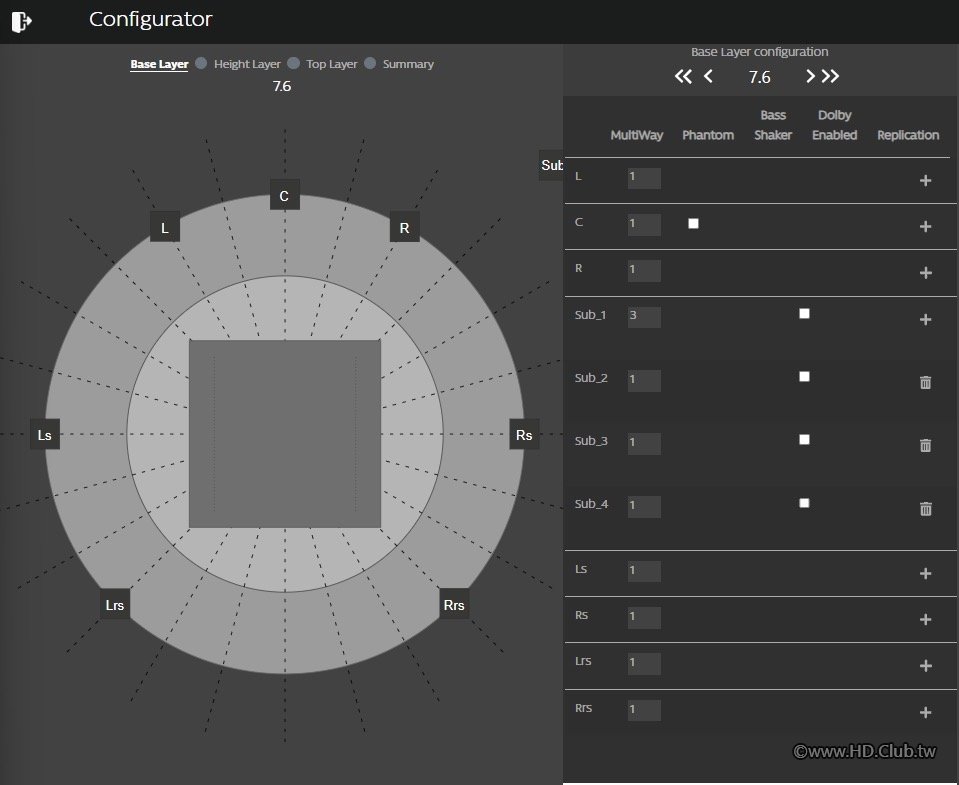Screen dimensions: 959x785
Task: Advance to next base layer configuration
Action: click(x=810, y=77)
